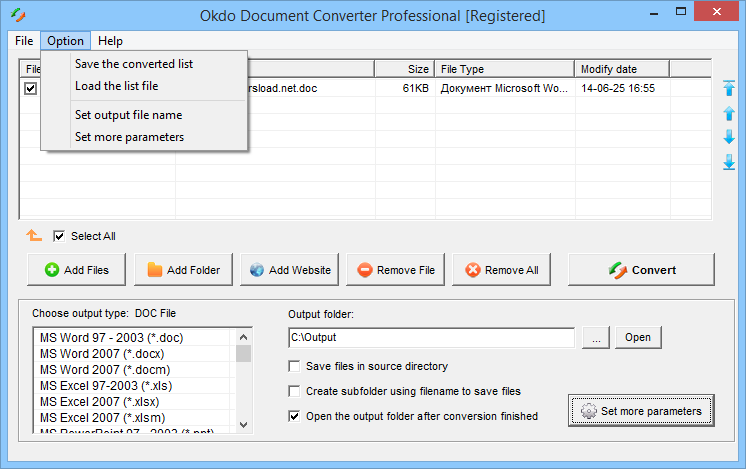Move the selected file down one position

point(729,137)
